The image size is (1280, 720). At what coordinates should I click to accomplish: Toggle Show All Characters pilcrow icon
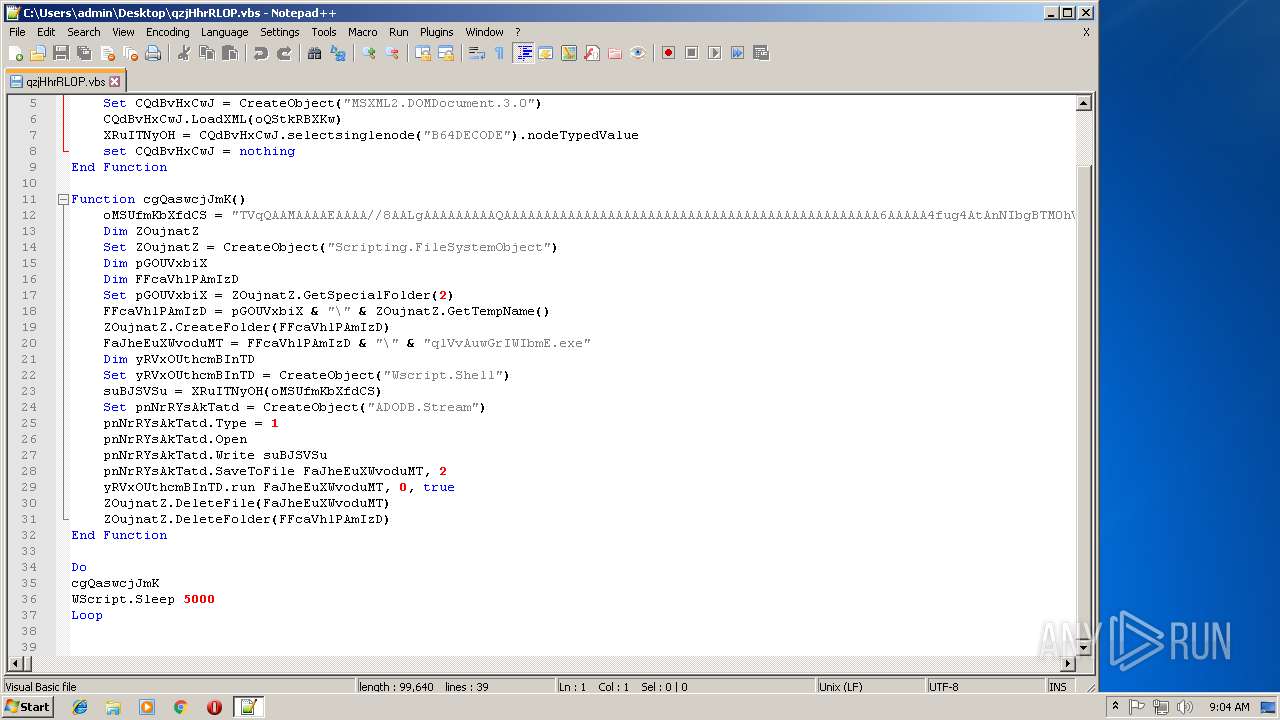[x=499, y=53]
